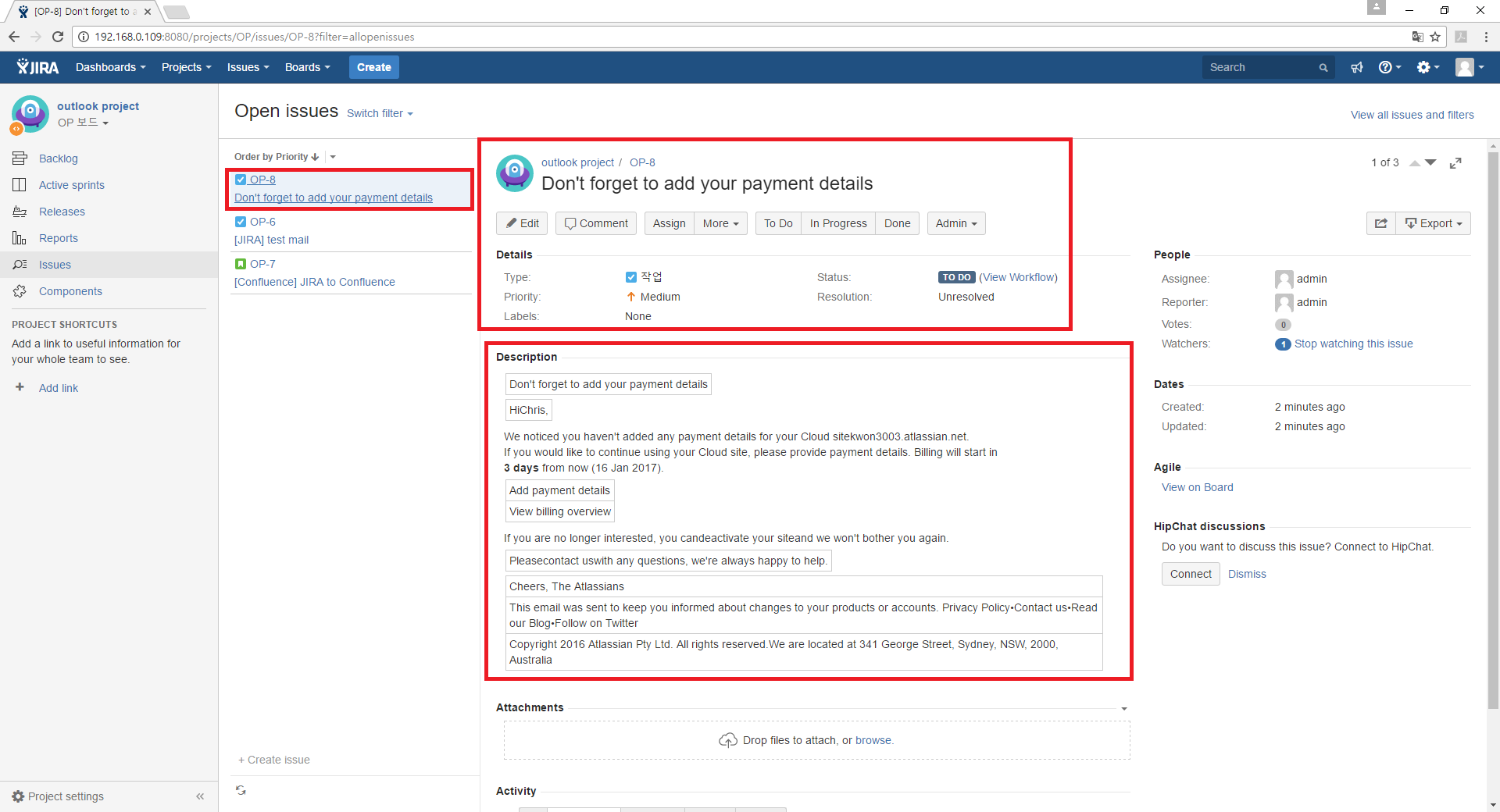Expand Switch filter dropdown
Image resolution: width=1500 pixels, height=812 pixels.
click(380, 113)
